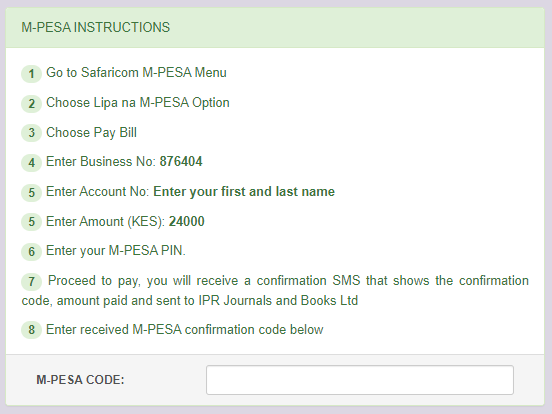Click the badge beside Enter Account No
Screen dimensions: 552x414
[31, 193]
